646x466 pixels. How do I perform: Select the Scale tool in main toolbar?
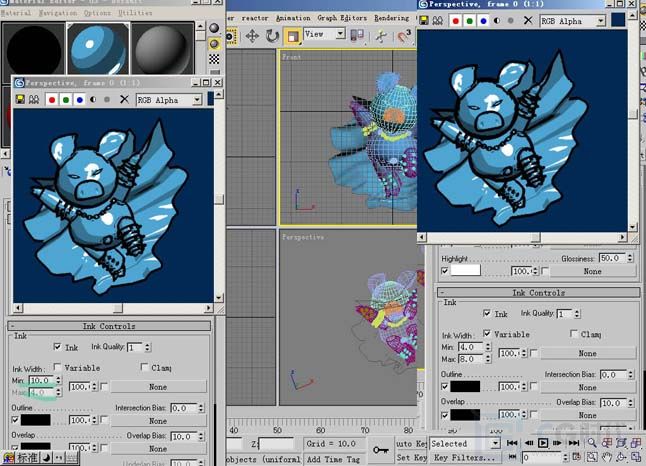click(293, 36)
